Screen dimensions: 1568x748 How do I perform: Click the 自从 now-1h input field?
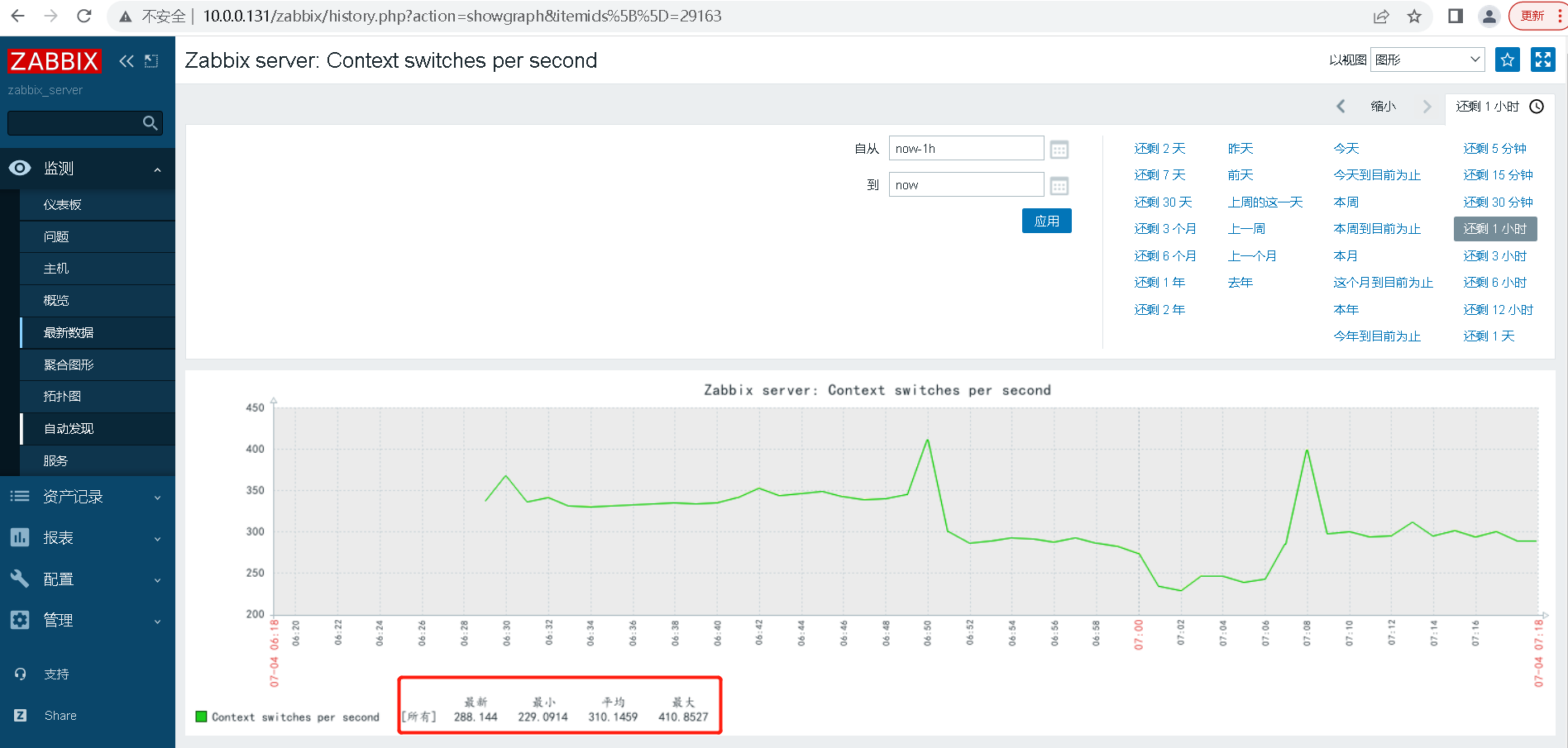pyautogui.click(x=966, y=149)
